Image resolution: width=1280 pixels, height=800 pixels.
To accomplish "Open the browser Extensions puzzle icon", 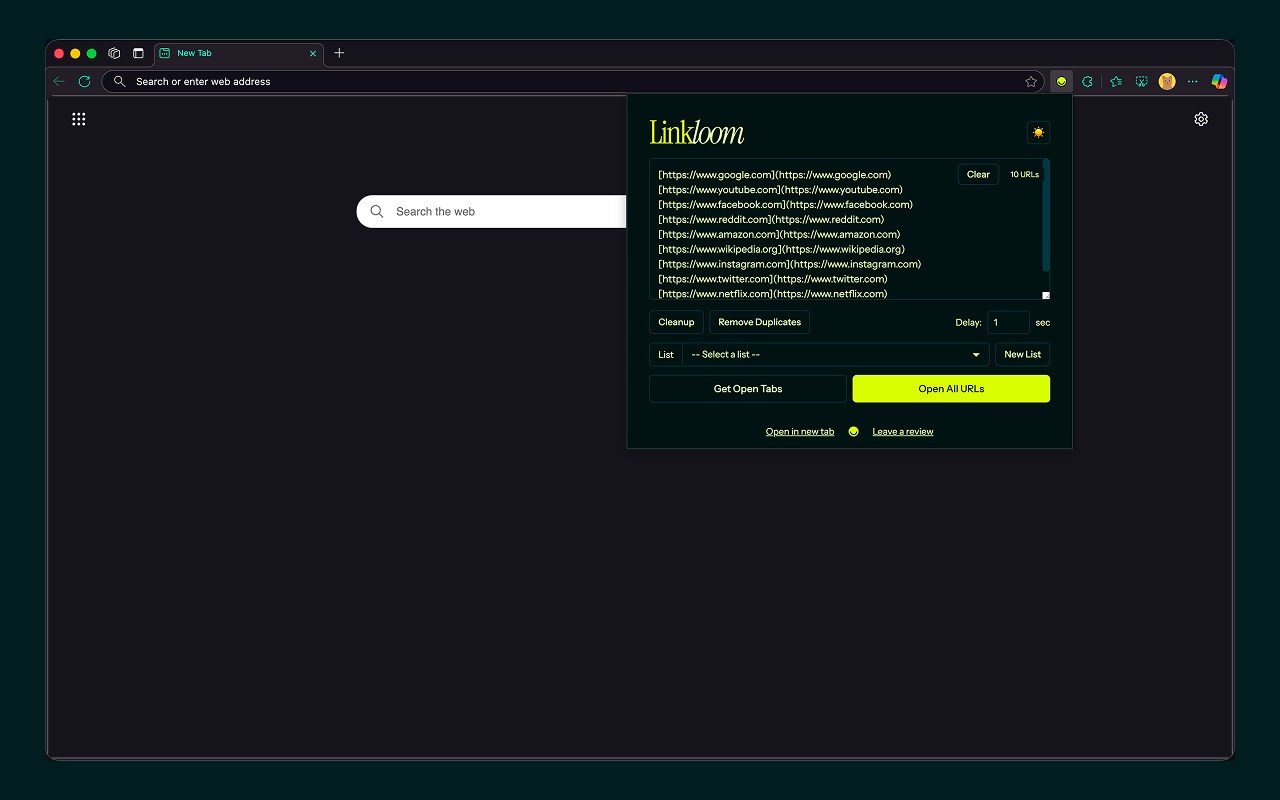I will 1087,82.
